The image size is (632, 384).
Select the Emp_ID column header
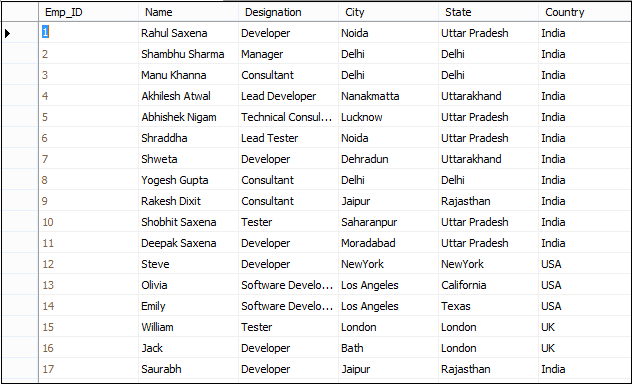tap(88, 12)
